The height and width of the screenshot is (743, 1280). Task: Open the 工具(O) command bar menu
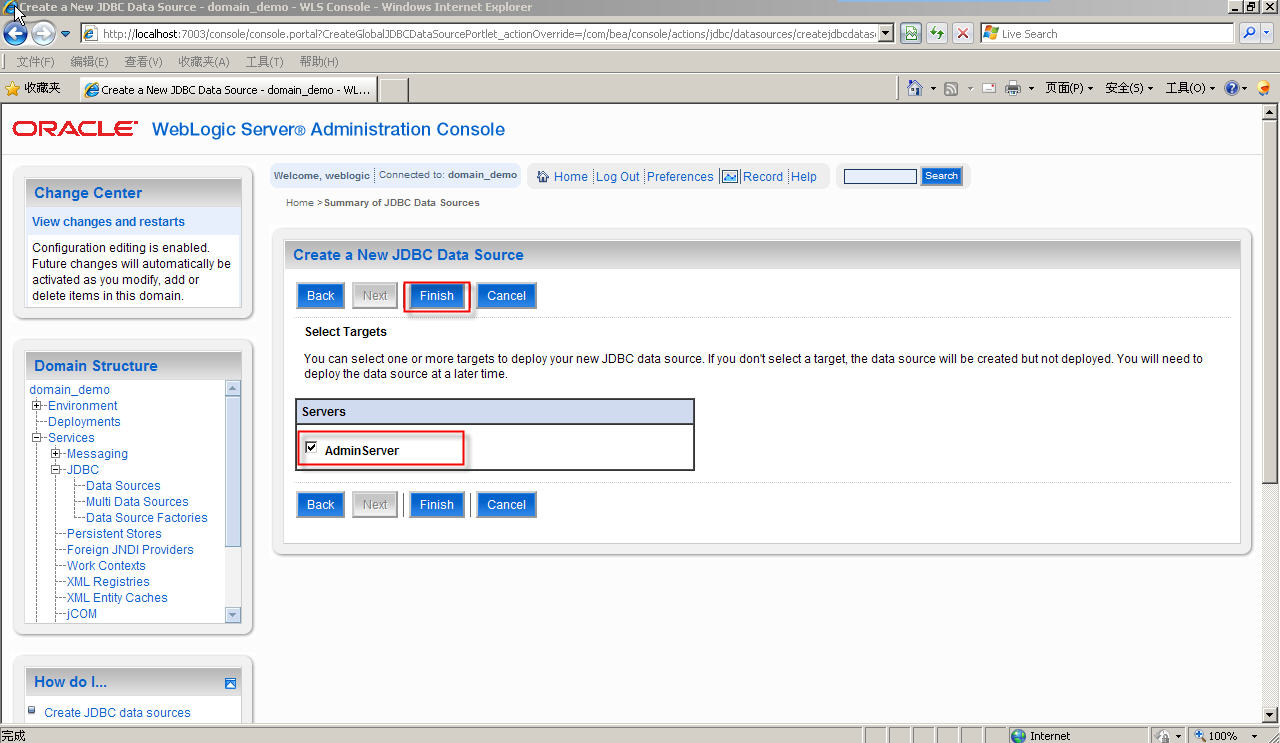(1190, 88)
